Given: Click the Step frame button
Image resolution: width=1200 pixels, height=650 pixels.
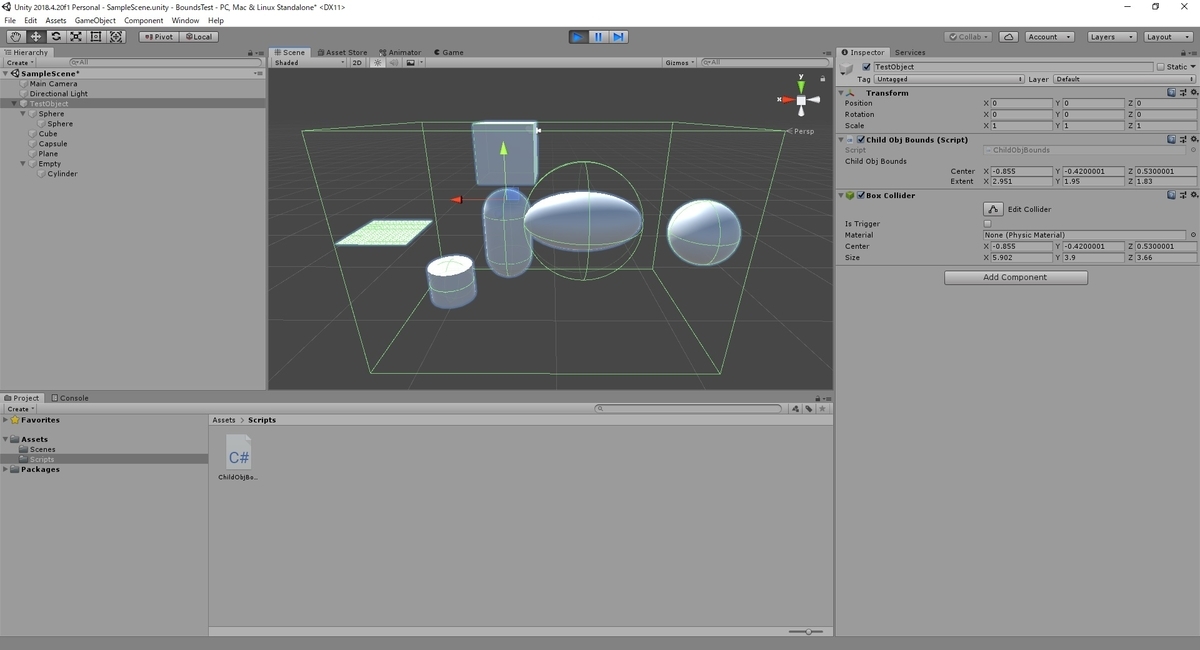Looking at the screenshot, I should 619,37.
